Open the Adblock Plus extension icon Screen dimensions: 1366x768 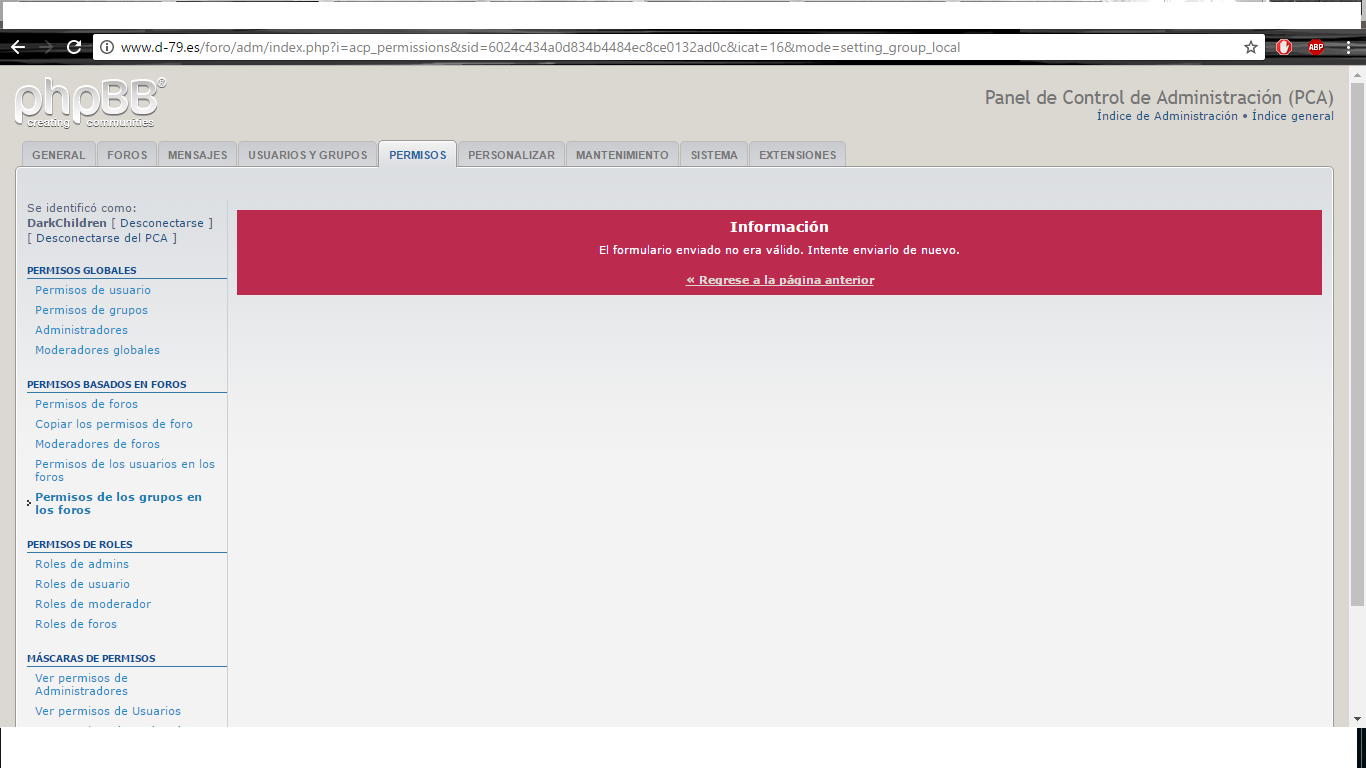[x=1316, y=47]
